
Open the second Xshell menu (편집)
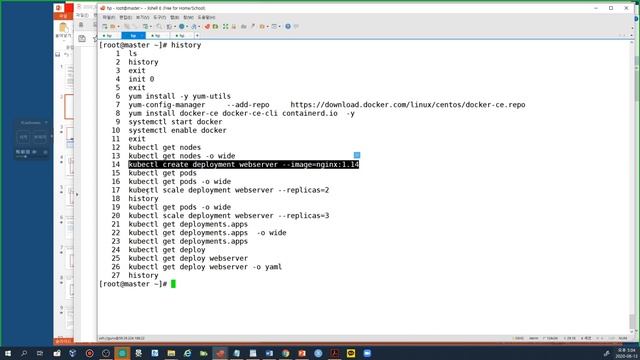click(x=126, y=18)
